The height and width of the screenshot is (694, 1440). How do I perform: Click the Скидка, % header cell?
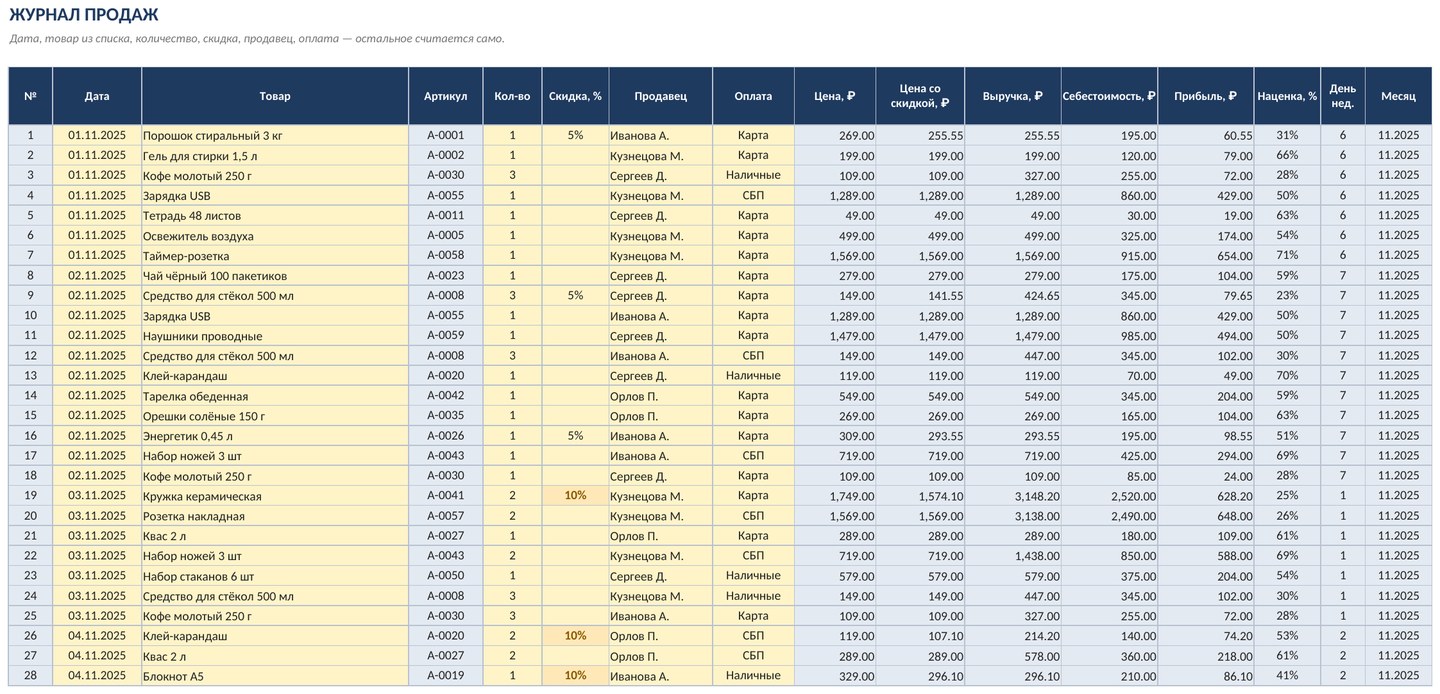(x=575, y=96)
